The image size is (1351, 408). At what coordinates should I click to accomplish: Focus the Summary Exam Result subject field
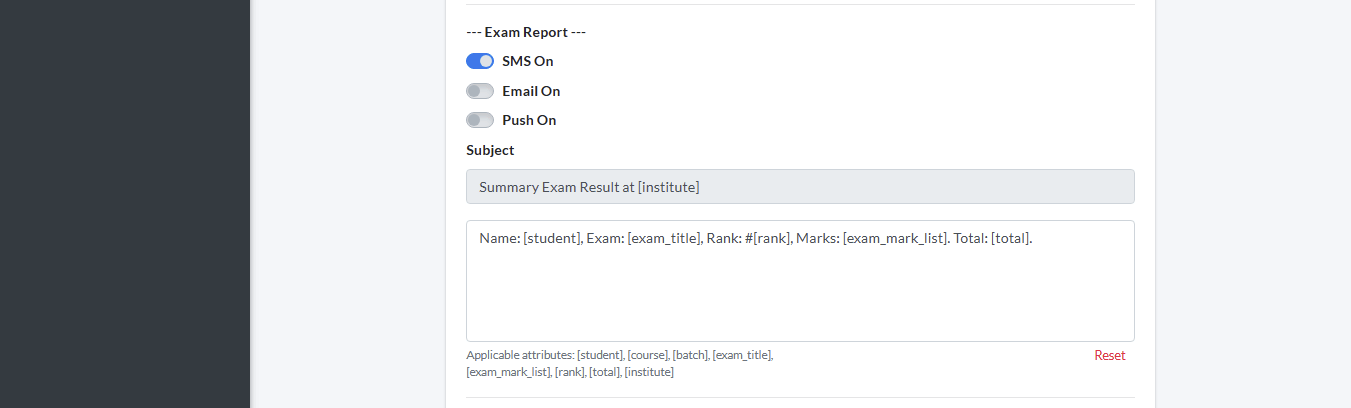pyautogui.click(x=800, y=187)
